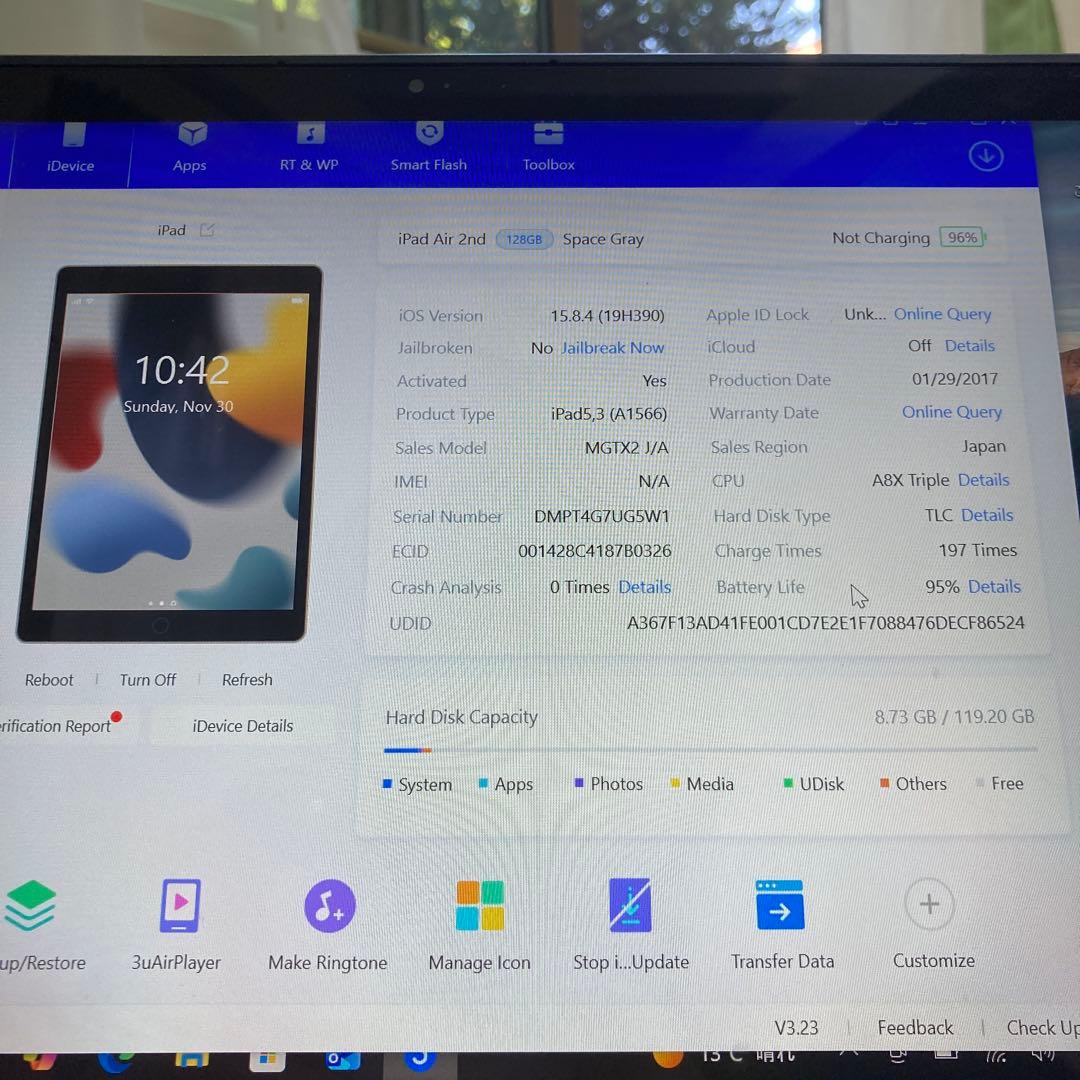Image resolution: width=1080 pixels, height=1080 pixels.
Task: Open the download dropdown arrow in the blue bar
Action: (986, 156)
